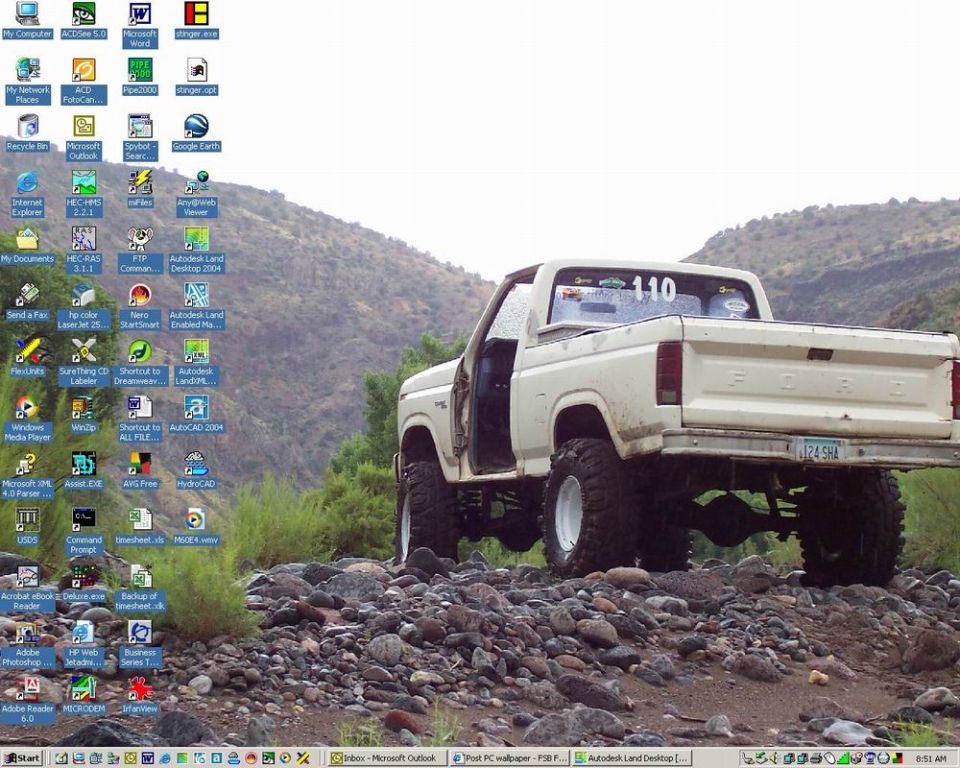Switch to Autodesk Land Desktop taskbar window
Image resolution: width=960 pixels, height=768 pixels.
[632, 758]
